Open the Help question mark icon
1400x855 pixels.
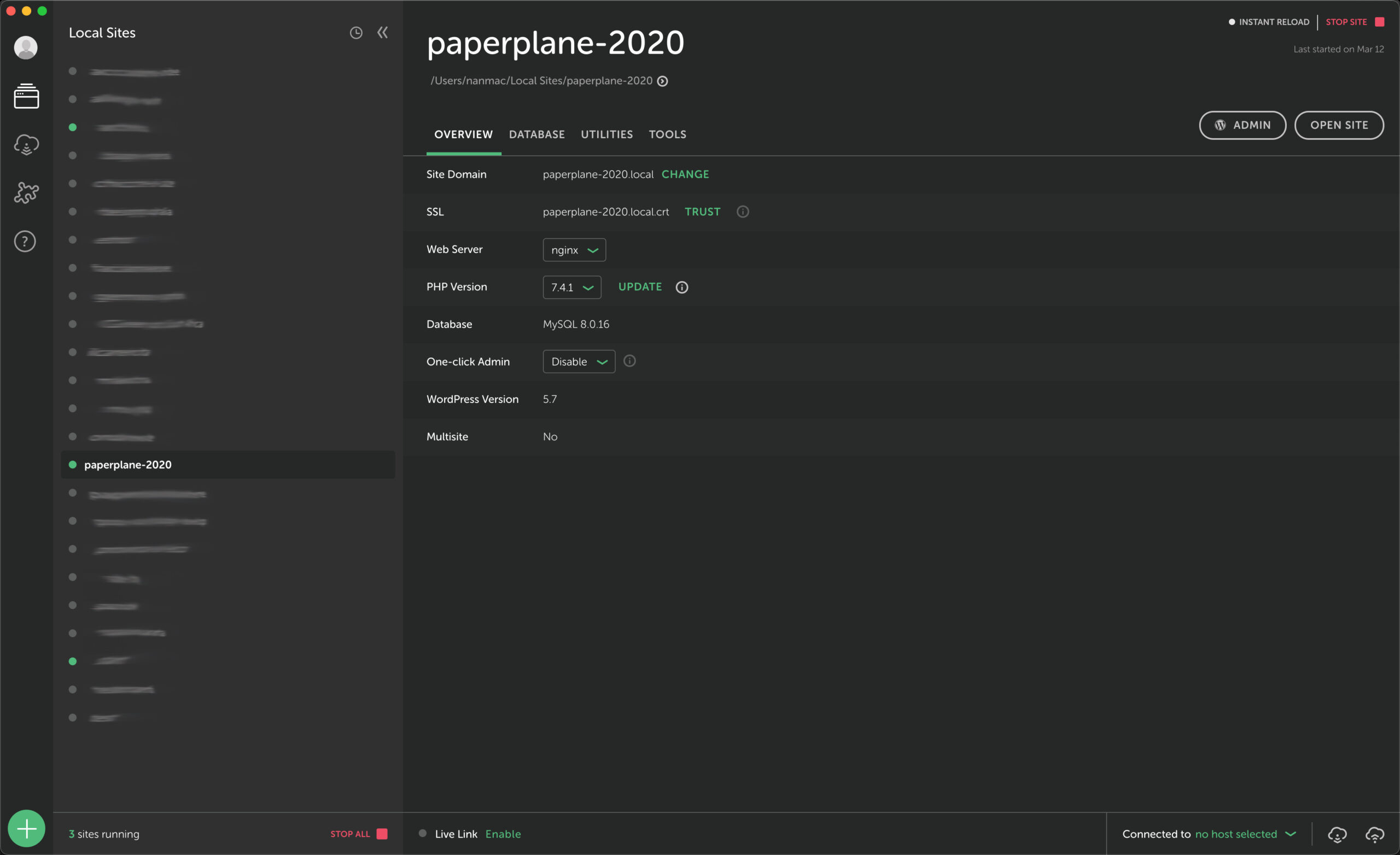(25, 242)
